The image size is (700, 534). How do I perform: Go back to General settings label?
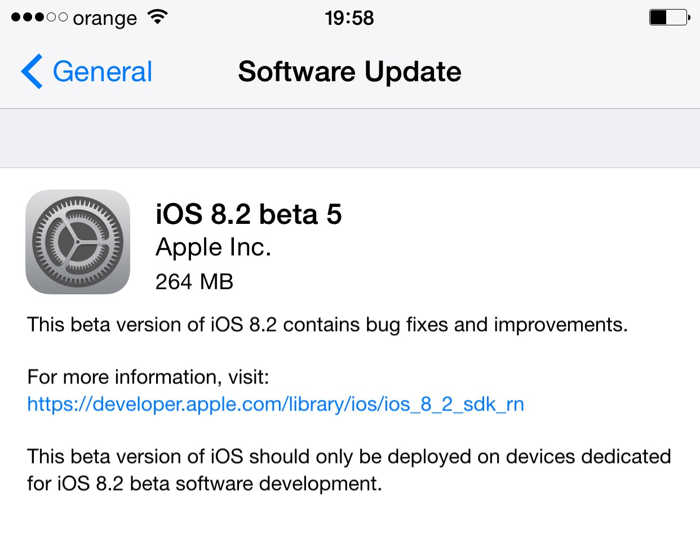[102, 72]
